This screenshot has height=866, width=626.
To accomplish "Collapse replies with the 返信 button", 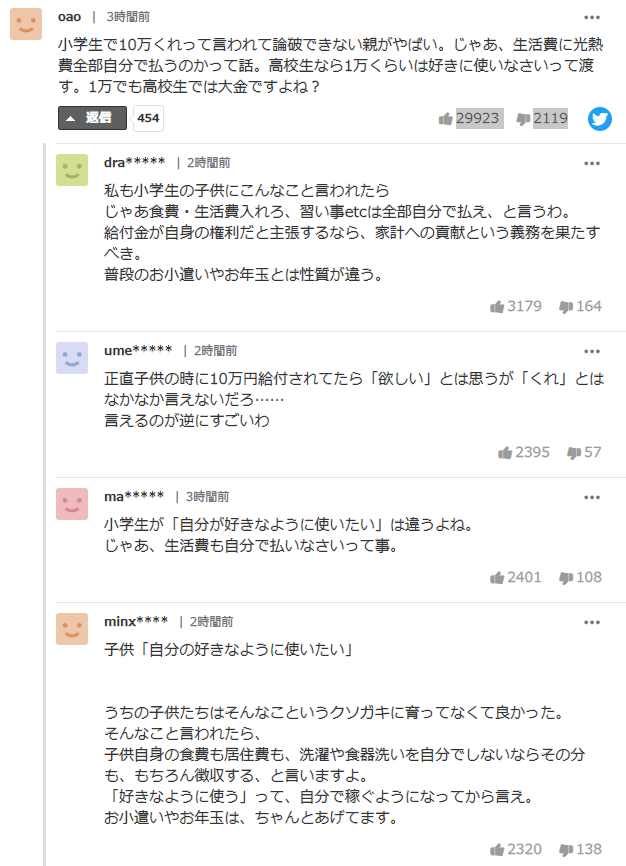I will pyautogui.click(x=92, y=118).
